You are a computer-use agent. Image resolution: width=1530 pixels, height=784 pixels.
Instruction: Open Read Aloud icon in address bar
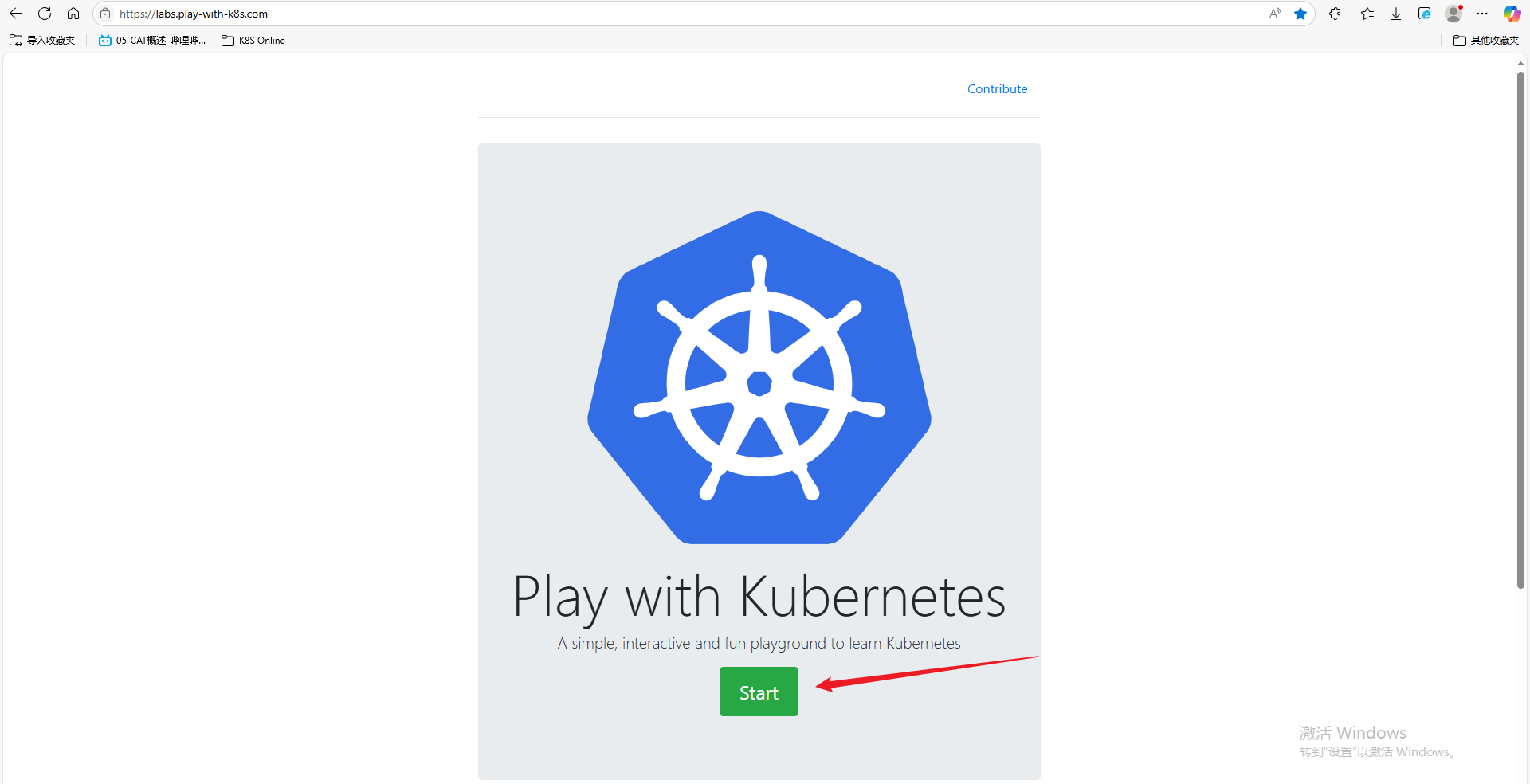point(1275,14)
